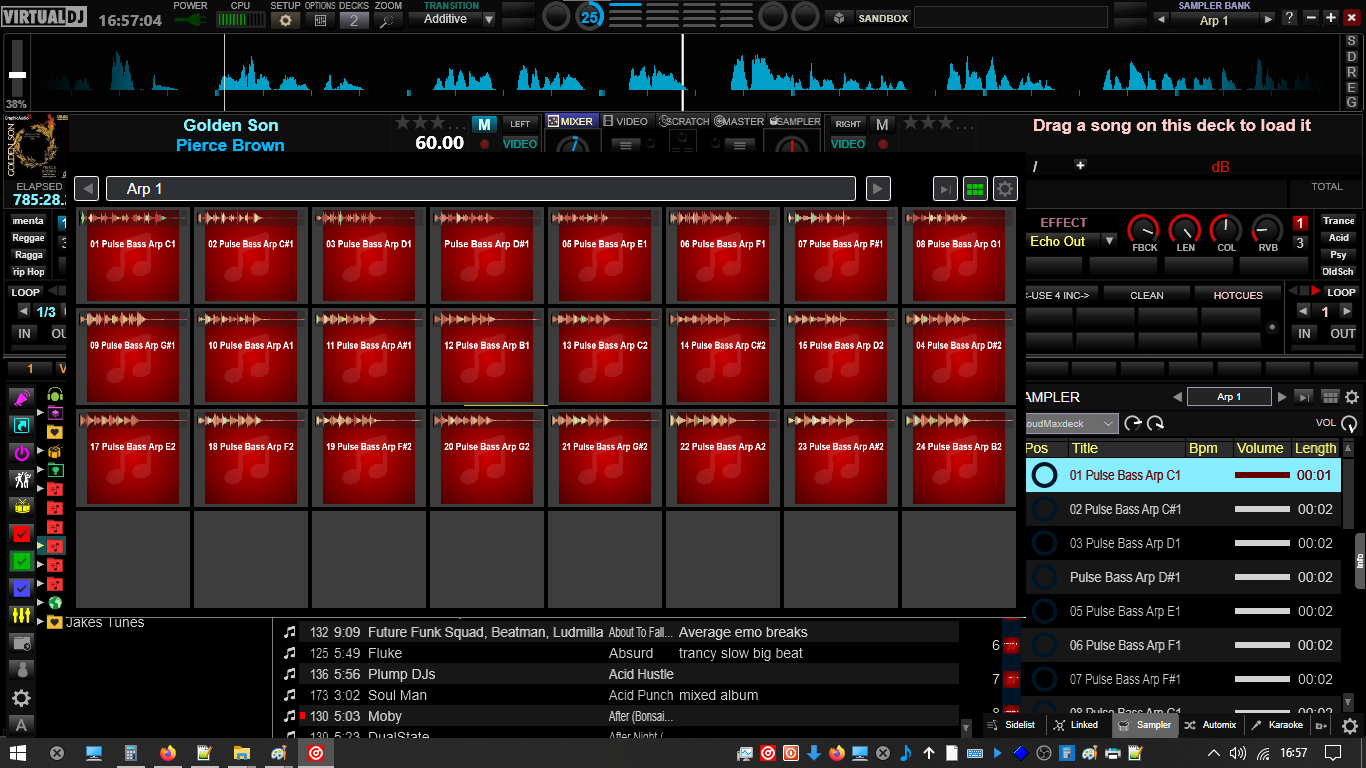Toggle LEFT video assignment button
Image resolution: width=1366 pixels, height=768 pixels.
click(520, 124)
